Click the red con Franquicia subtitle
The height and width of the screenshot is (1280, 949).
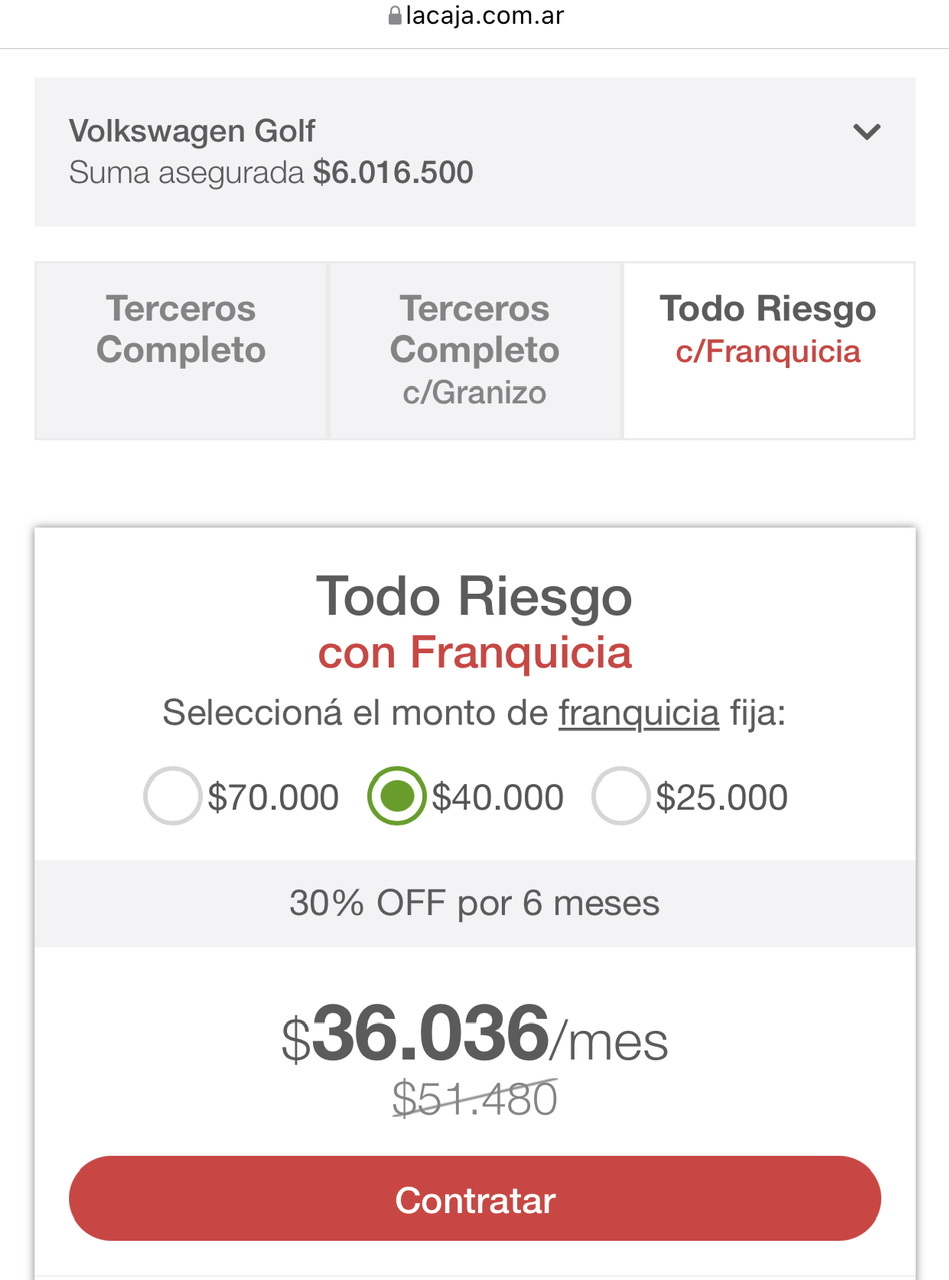pos(475,653)
